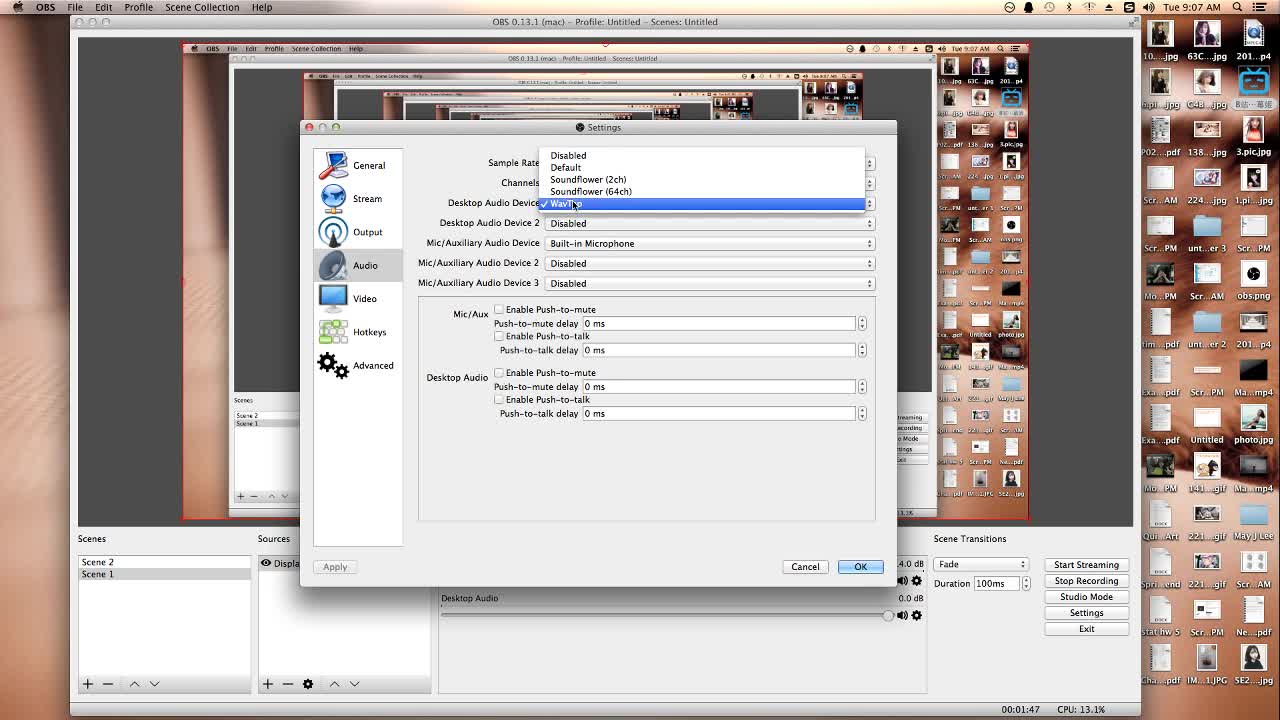
Task: Open the Apple menu
Action: (x=17, y=7)
